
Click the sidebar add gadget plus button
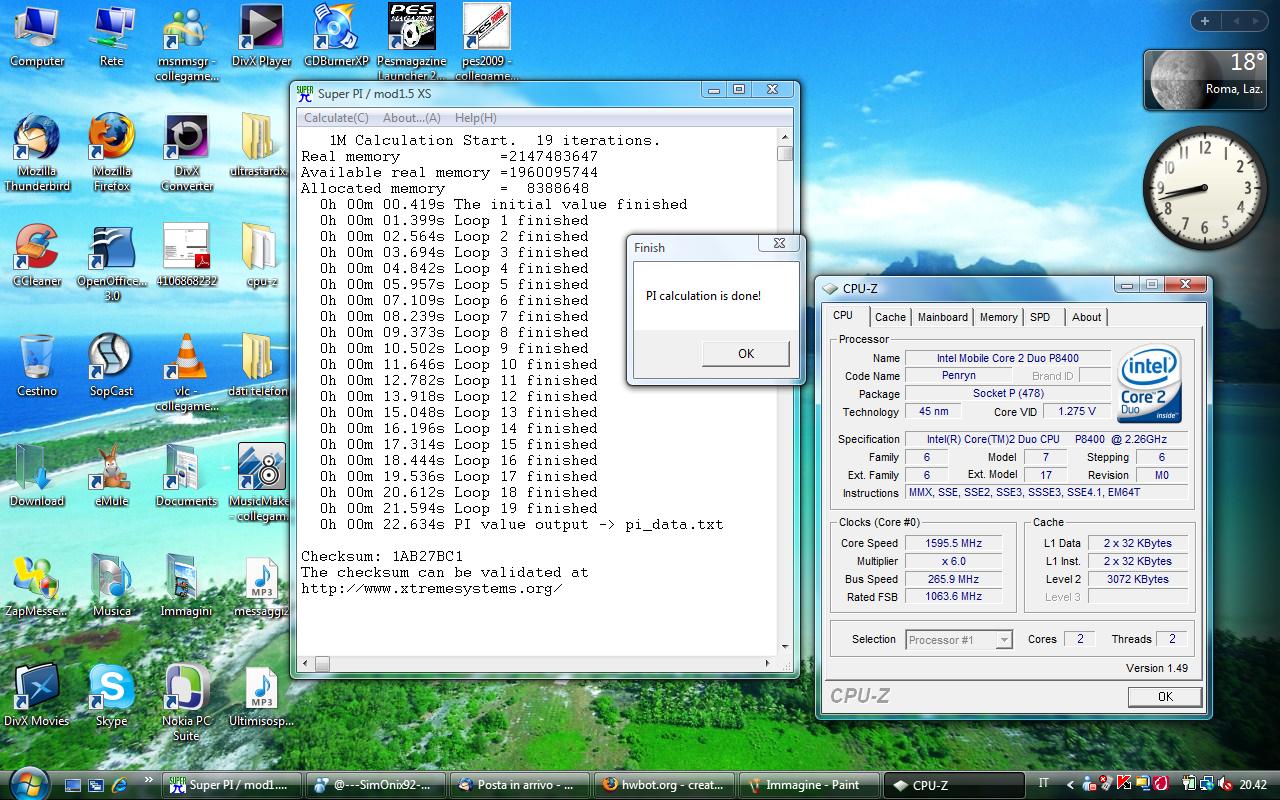click(1205, 20)
